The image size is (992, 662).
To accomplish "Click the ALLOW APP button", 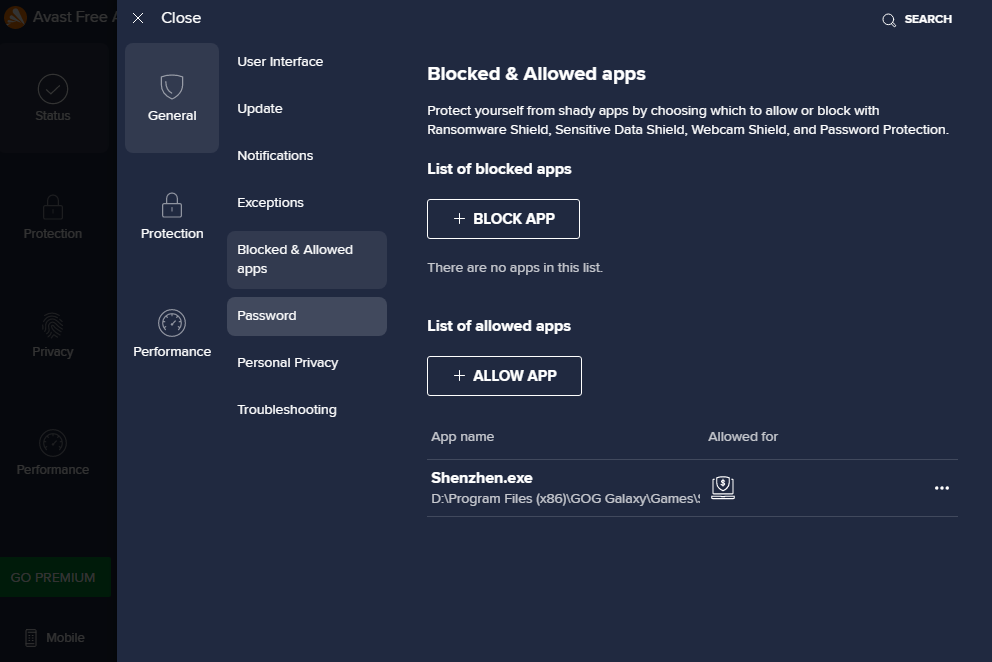I will point(504,376).
